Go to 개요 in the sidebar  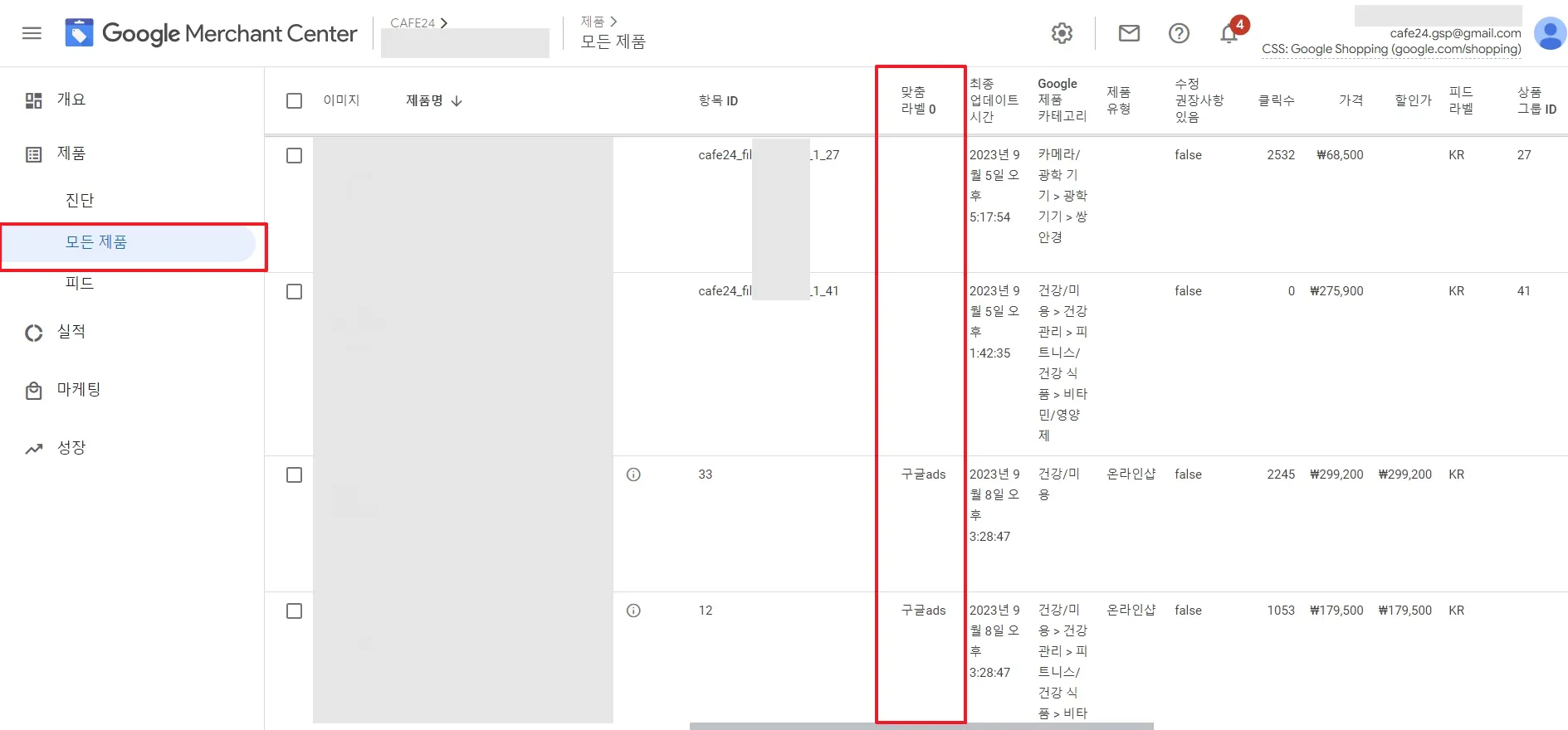pos(71,100)
